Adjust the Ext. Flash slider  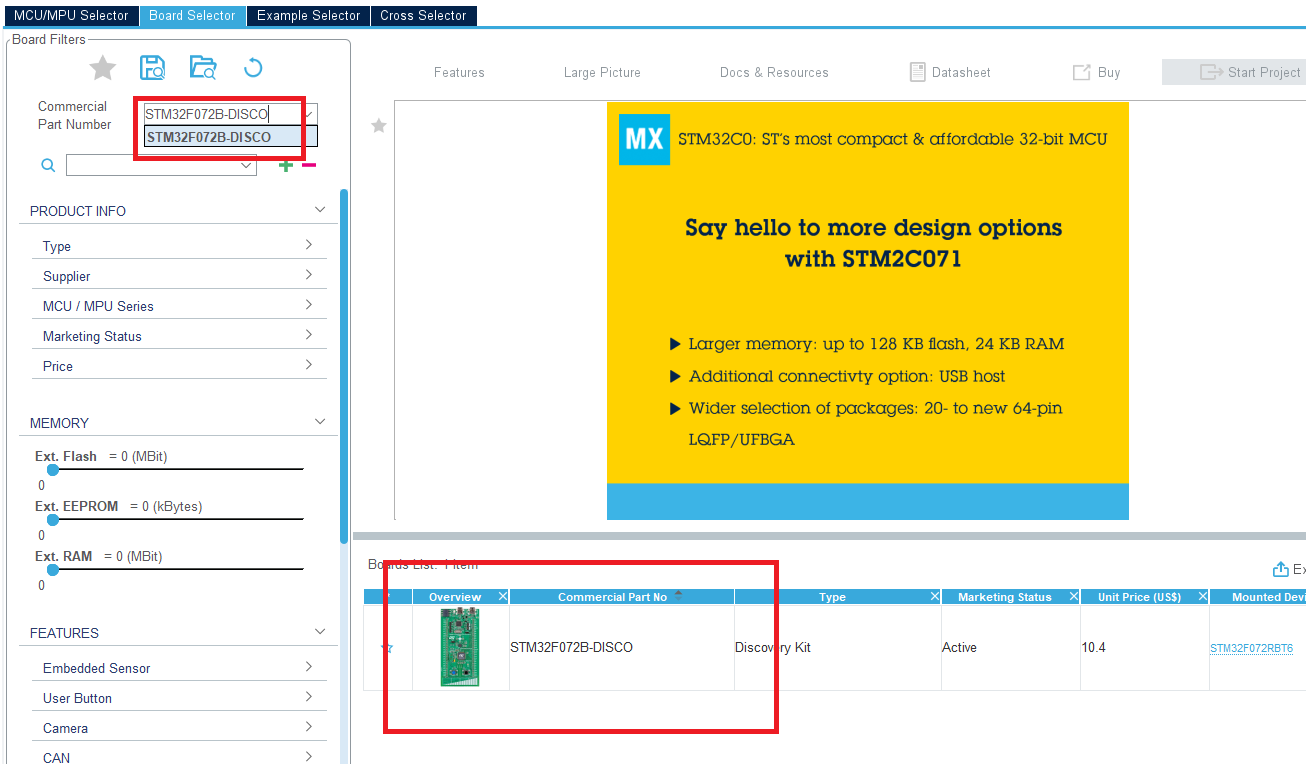click(x=51, y=470)
